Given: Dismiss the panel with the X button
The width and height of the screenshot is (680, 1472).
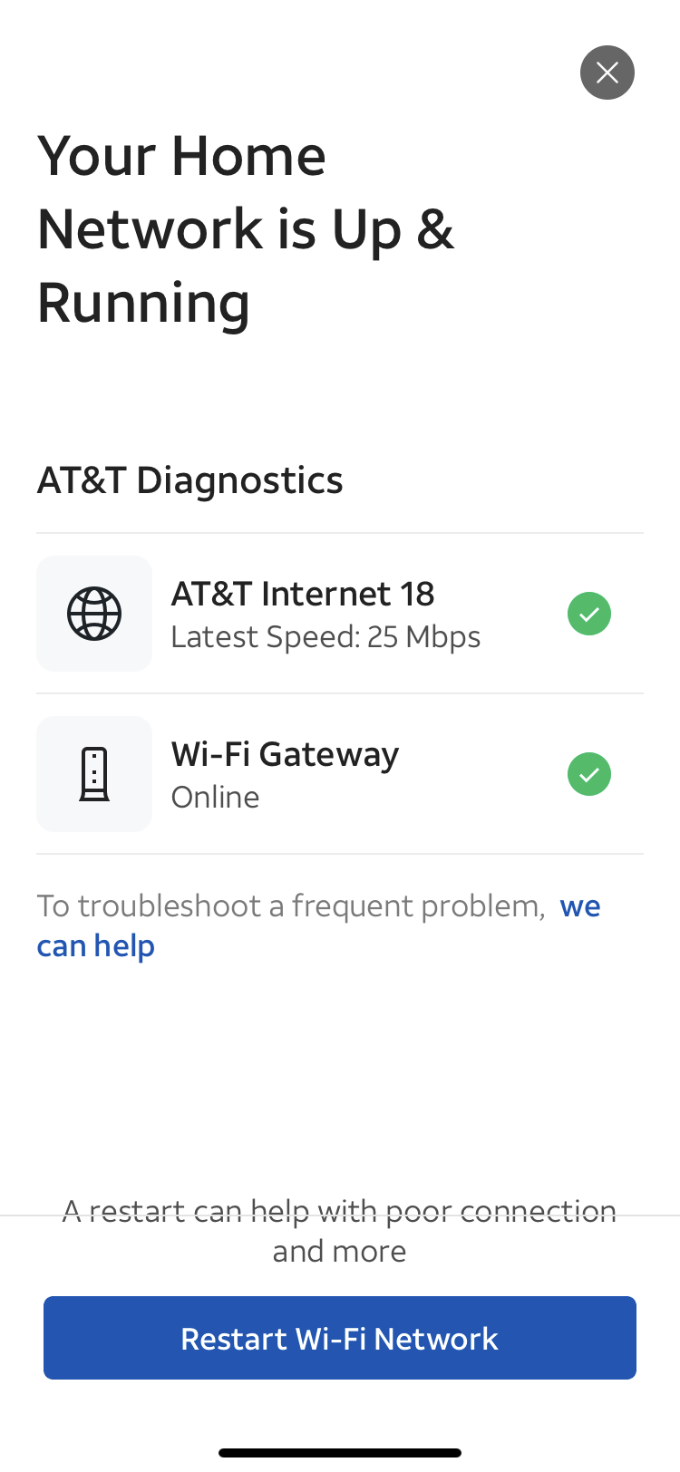Looking at the screenshot, I should click(x=607, y=72).
